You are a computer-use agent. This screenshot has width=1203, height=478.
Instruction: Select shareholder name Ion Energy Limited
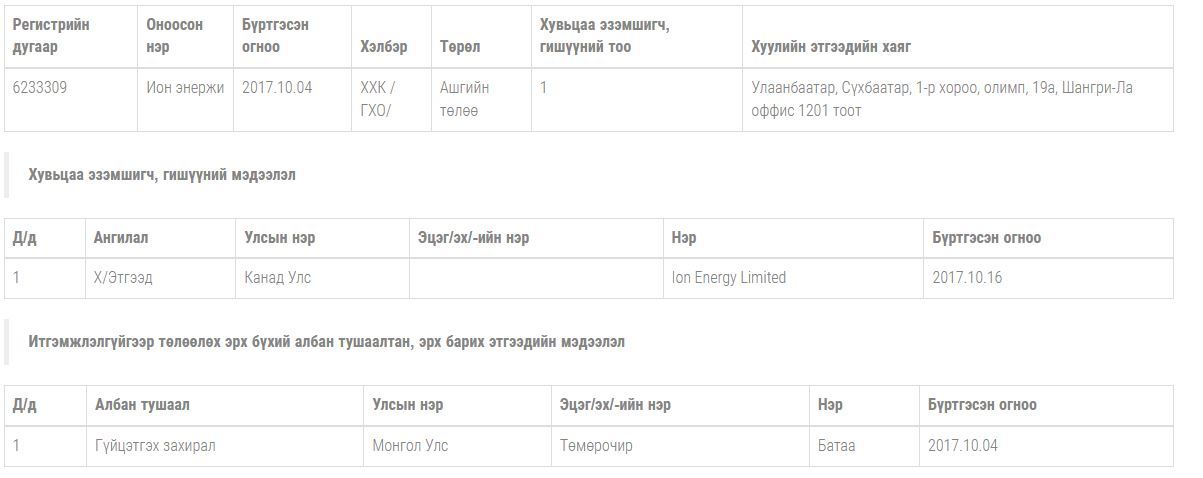click(x=729, y=278)
